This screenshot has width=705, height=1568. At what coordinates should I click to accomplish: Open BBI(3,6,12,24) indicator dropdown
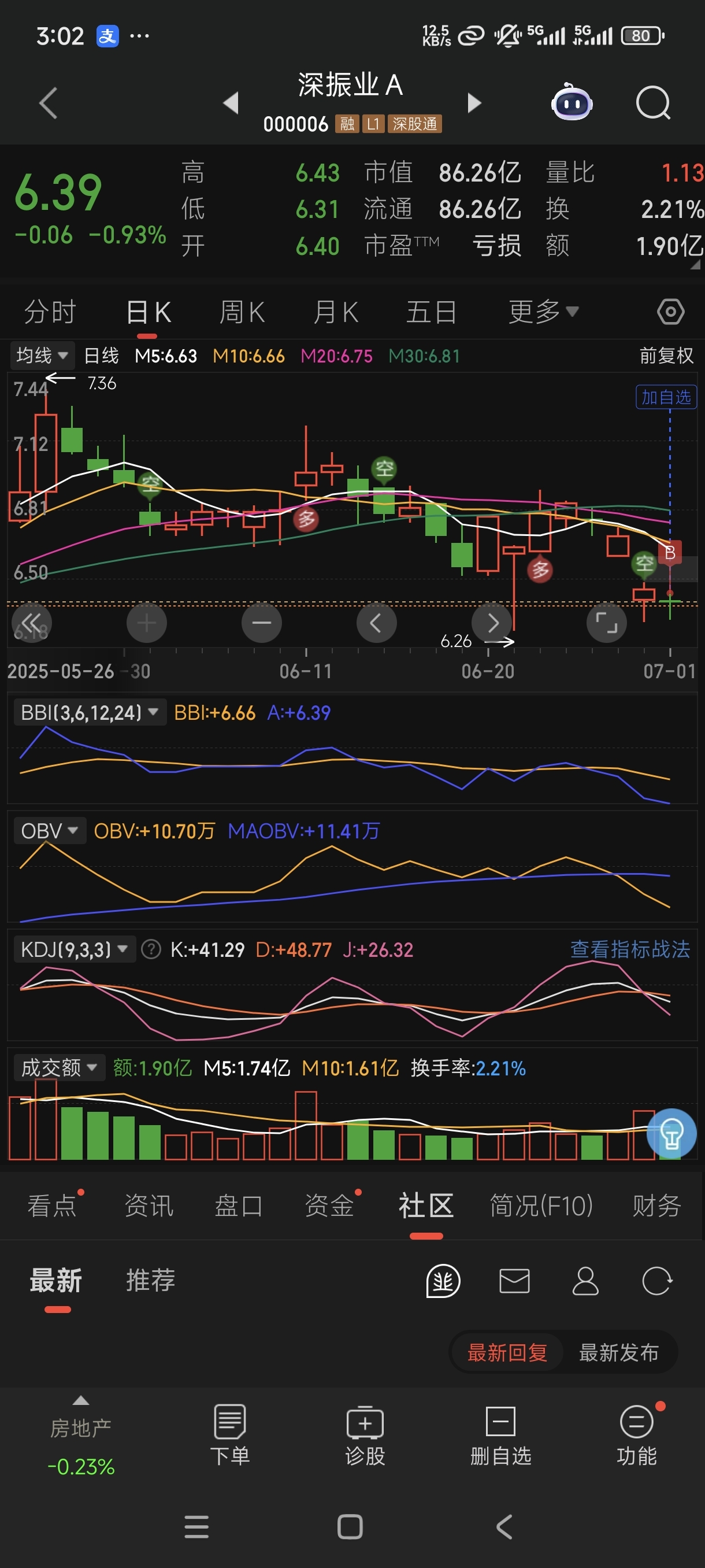90,712
